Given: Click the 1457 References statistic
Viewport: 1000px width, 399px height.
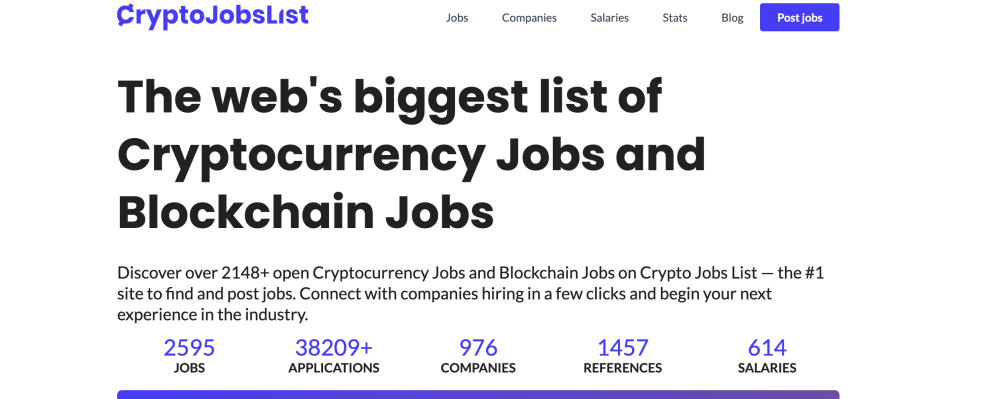Looking at the screenshot, I should [x=622, y=356].
